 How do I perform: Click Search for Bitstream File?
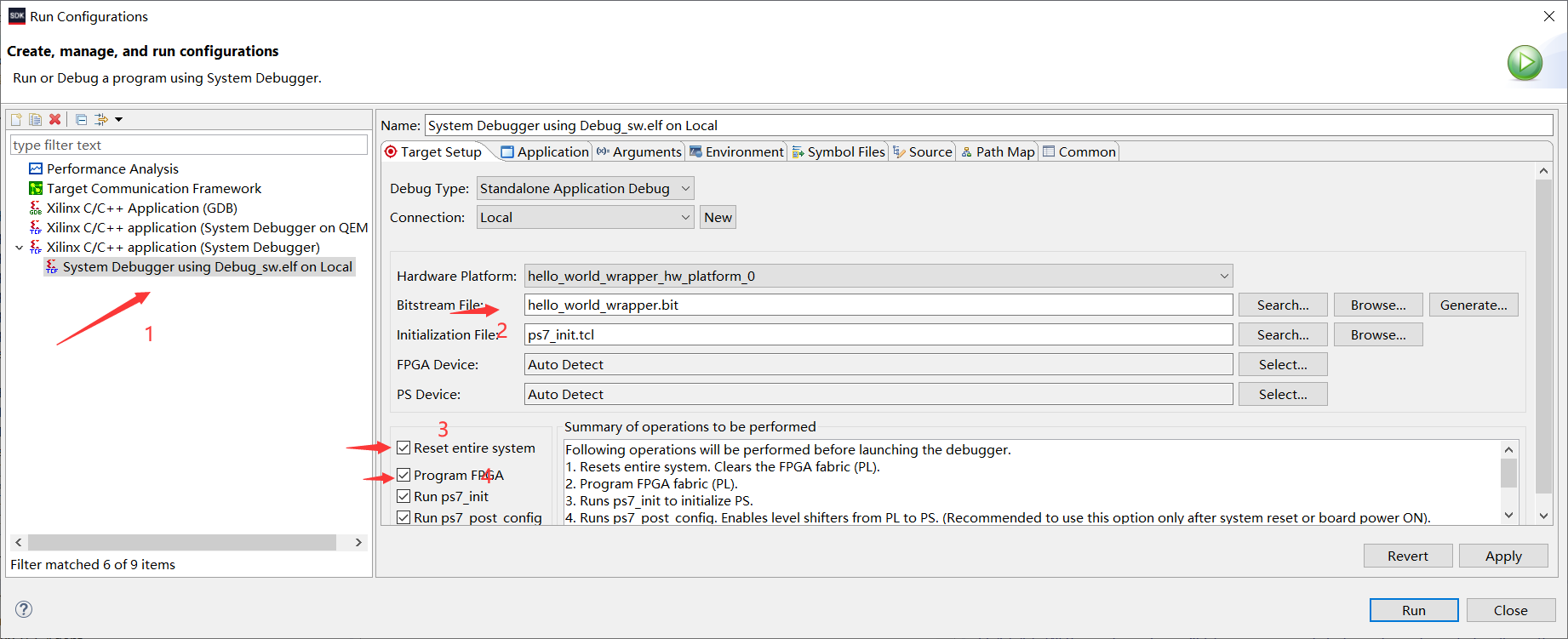click(x=1283, y=305)
